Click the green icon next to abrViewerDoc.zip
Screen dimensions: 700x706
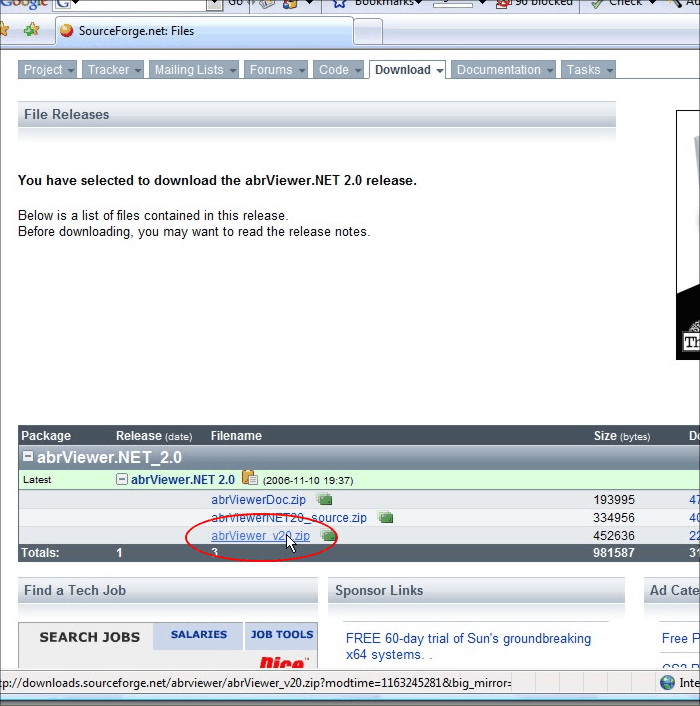point(324,499)
